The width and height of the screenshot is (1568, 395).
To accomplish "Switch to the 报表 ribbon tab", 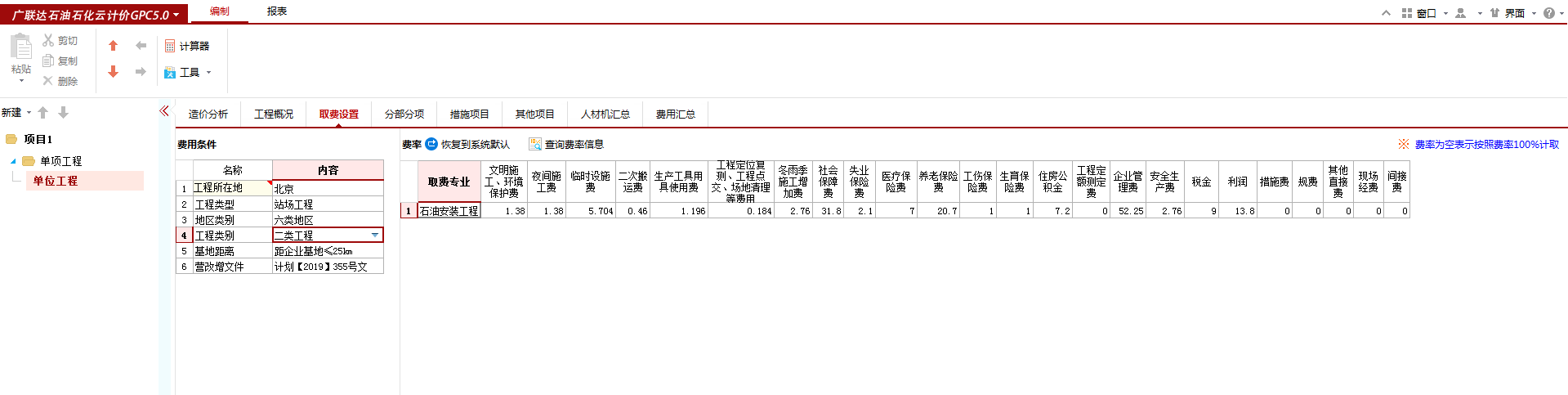I will click(277, 11).
